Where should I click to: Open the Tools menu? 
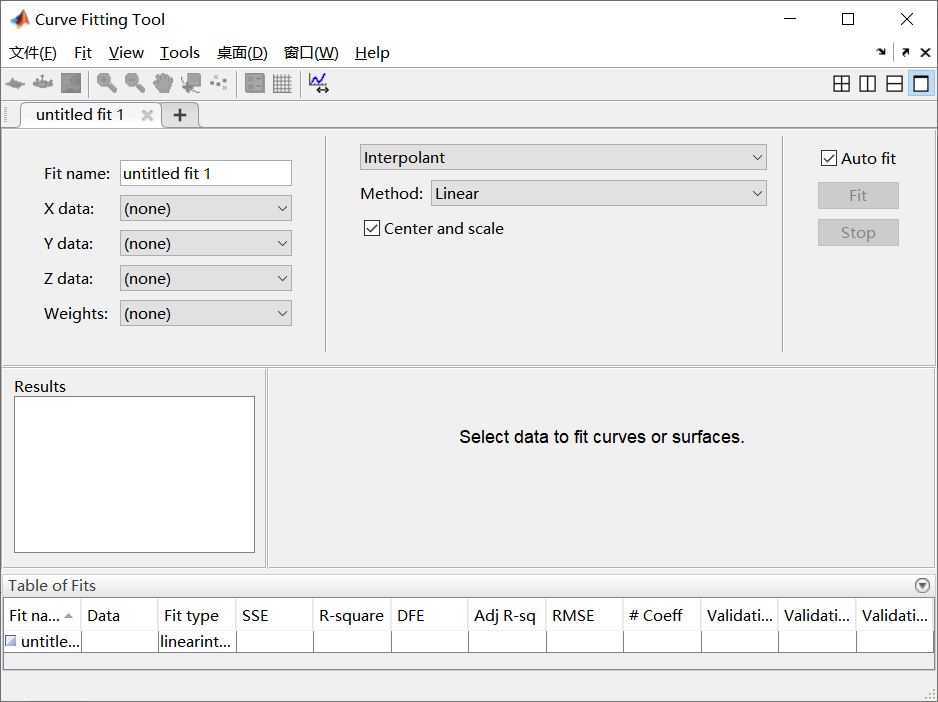tap(179, 53)
